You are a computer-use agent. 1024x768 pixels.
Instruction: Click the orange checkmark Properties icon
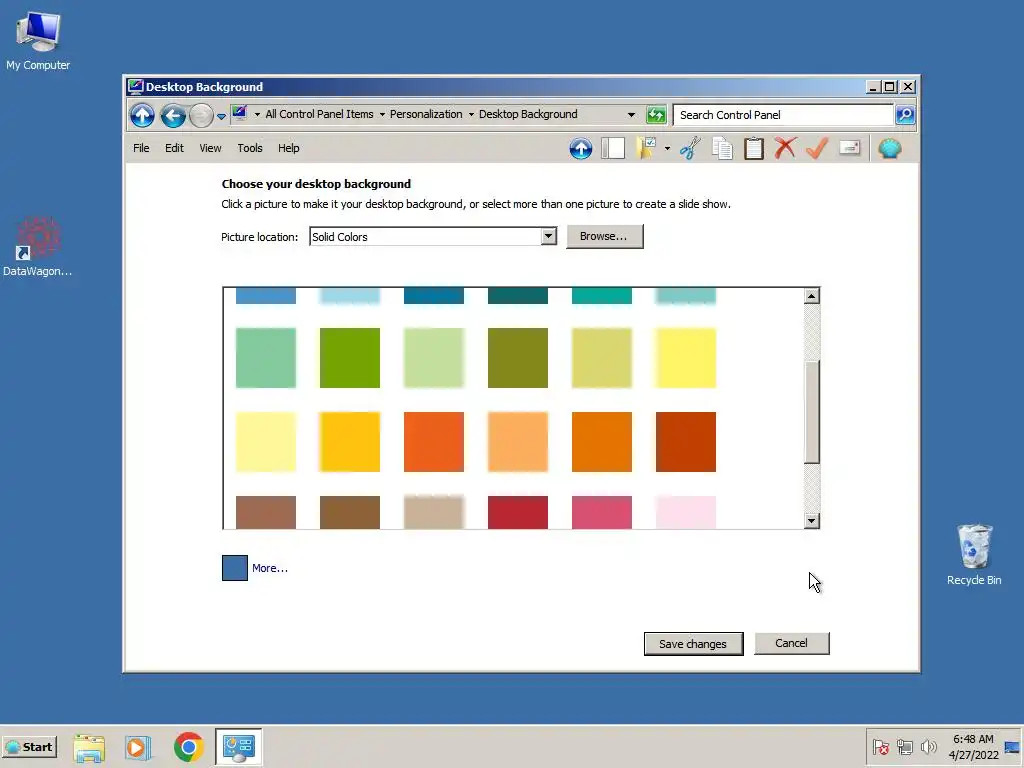(x=817, y=148)
